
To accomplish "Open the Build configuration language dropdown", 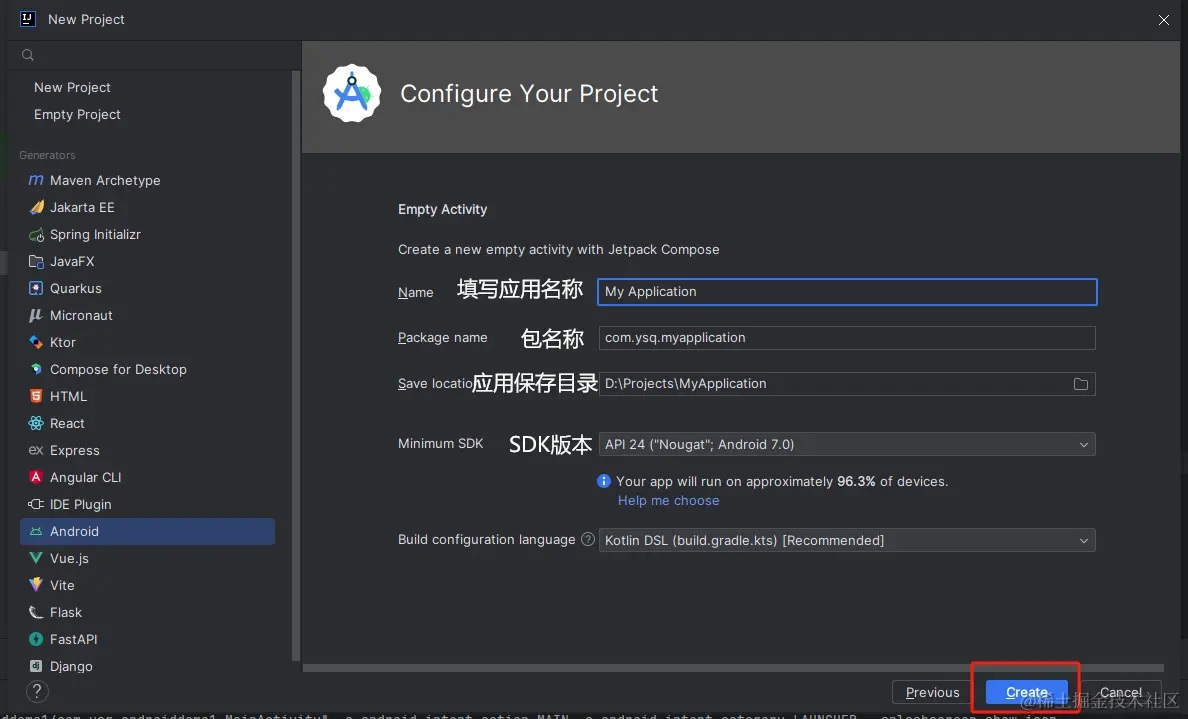I will 847,540.
